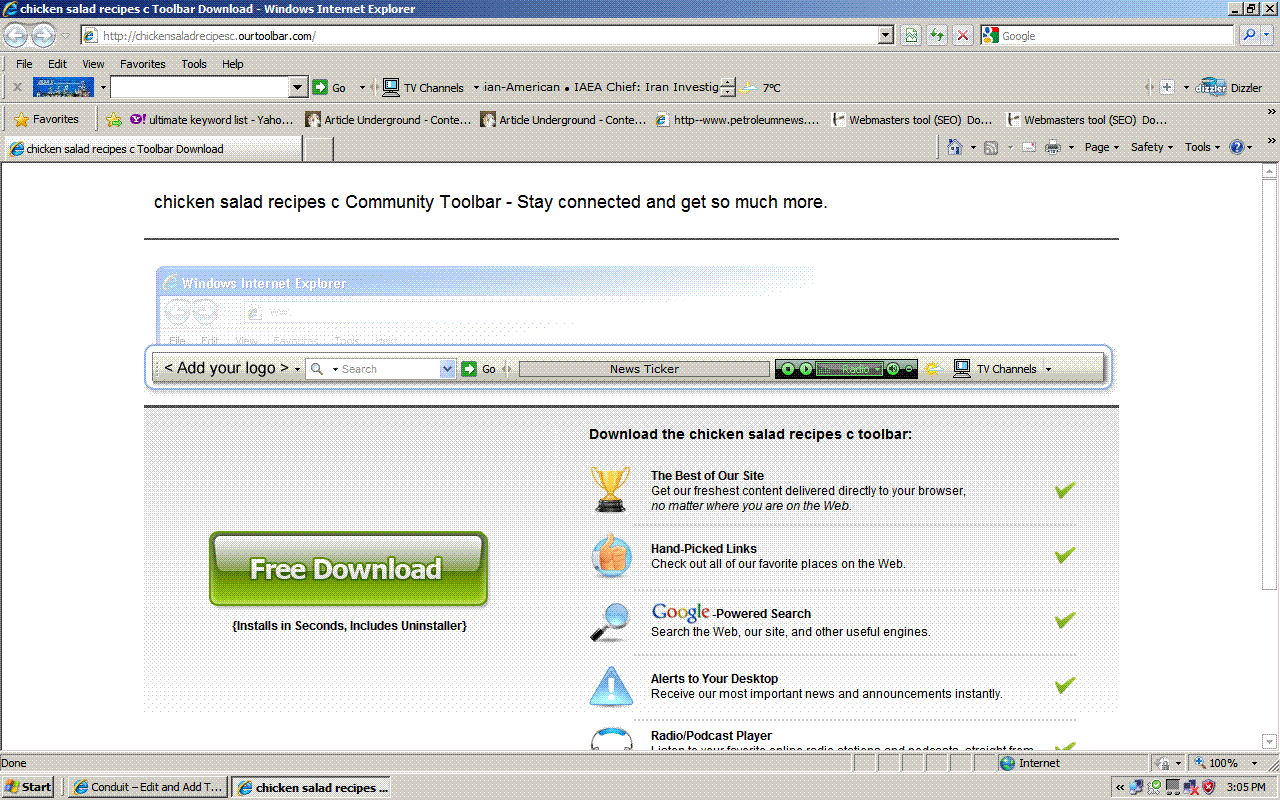Click the Compatibility View icon beside address bar
Viewport: 1280px width, 800px height.
pos(911,36)
